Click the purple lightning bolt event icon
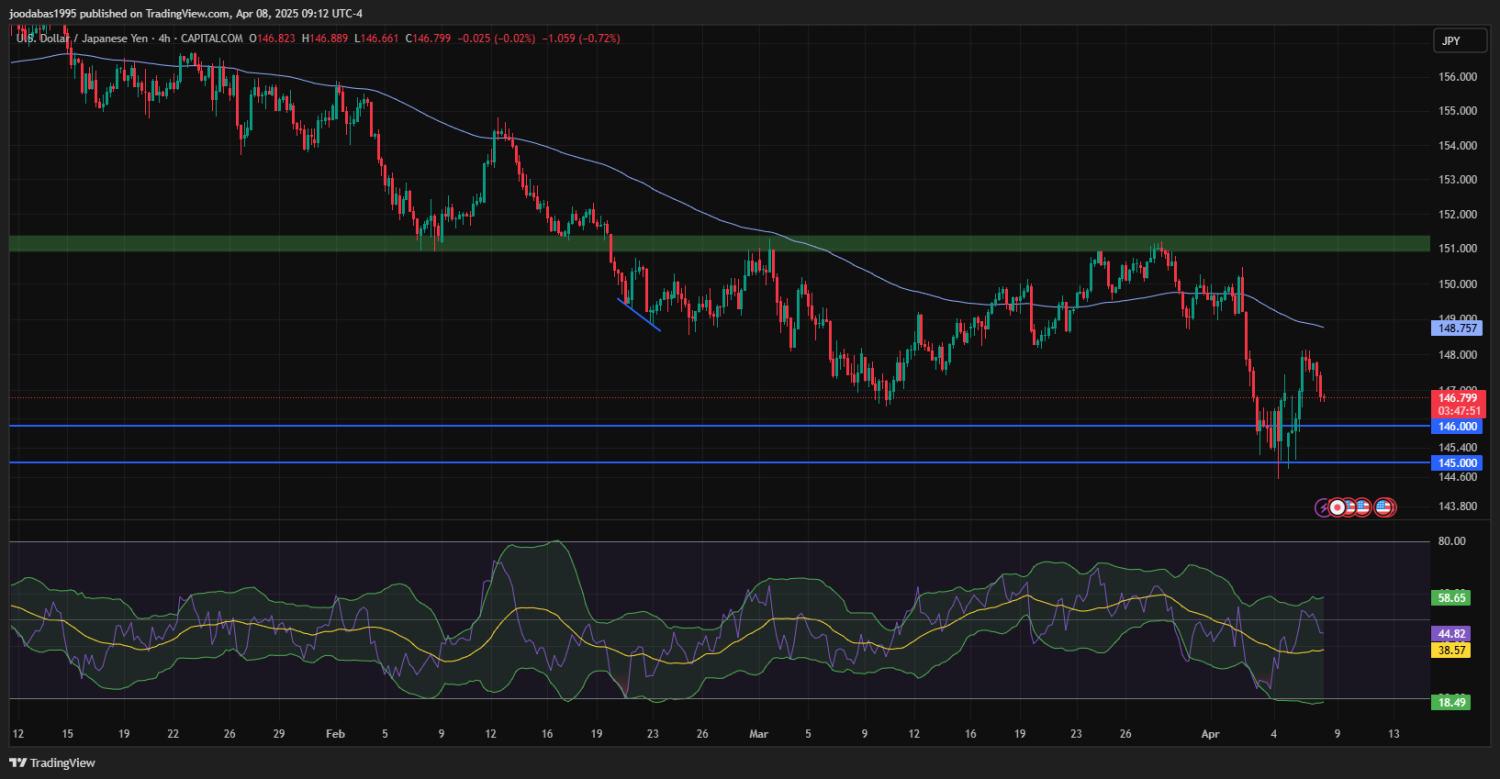 [x=1324, y=507]
